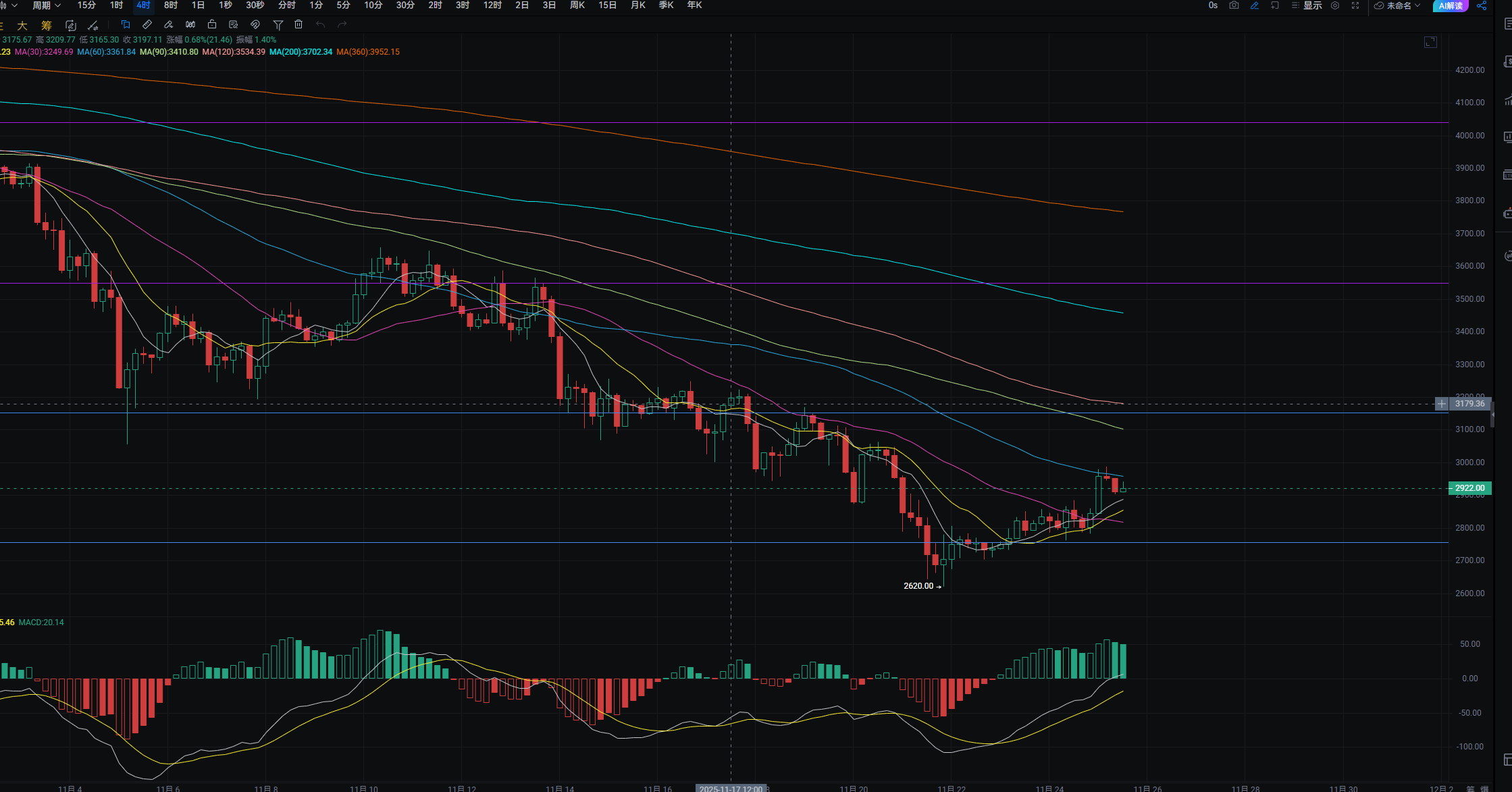The width and height of the screenshot is (1512, 792).
Task: Click the trash can delete-drawings icon
Action: click(298, 24)
